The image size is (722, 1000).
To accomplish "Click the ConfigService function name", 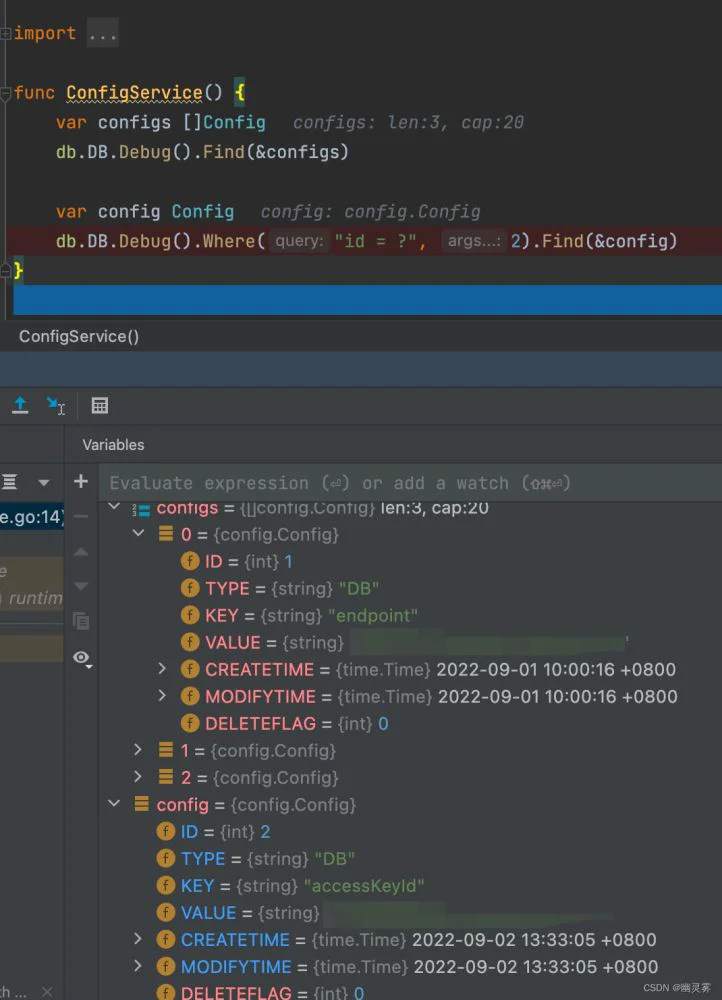I will point(135,92).
